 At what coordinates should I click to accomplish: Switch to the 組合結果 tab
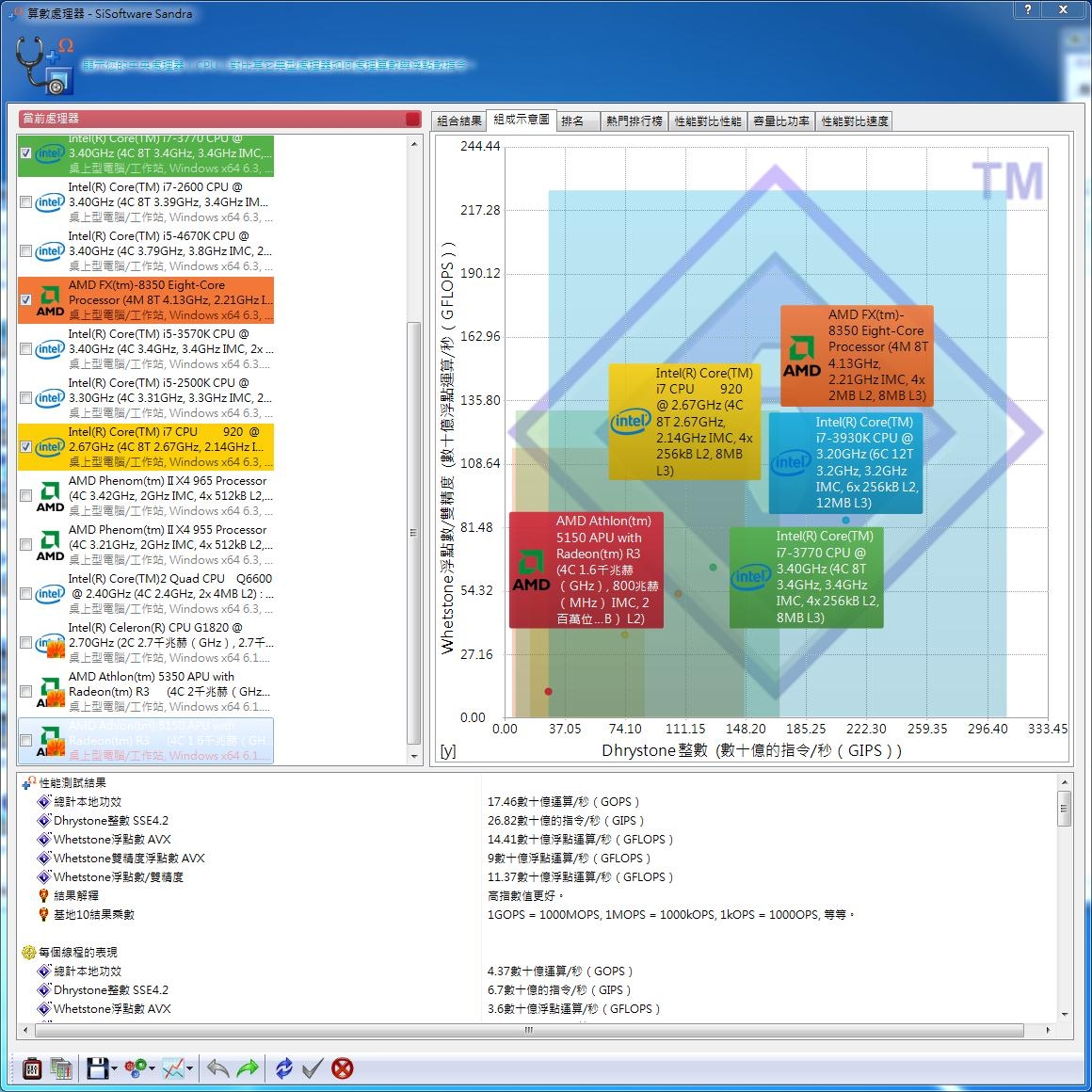459,121
